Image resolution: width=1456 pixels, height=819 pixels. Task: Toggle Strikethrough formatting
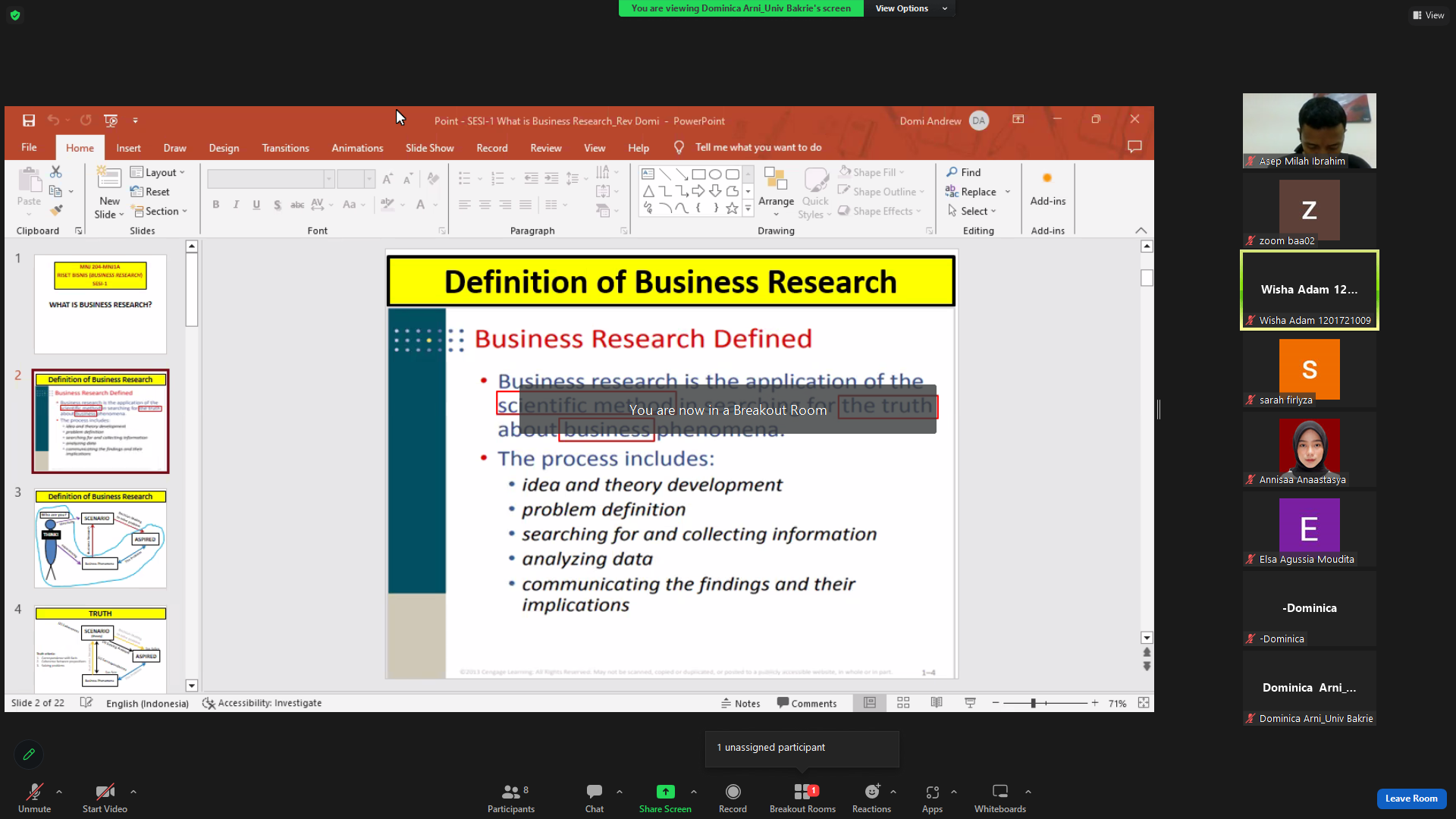point(297,204)
